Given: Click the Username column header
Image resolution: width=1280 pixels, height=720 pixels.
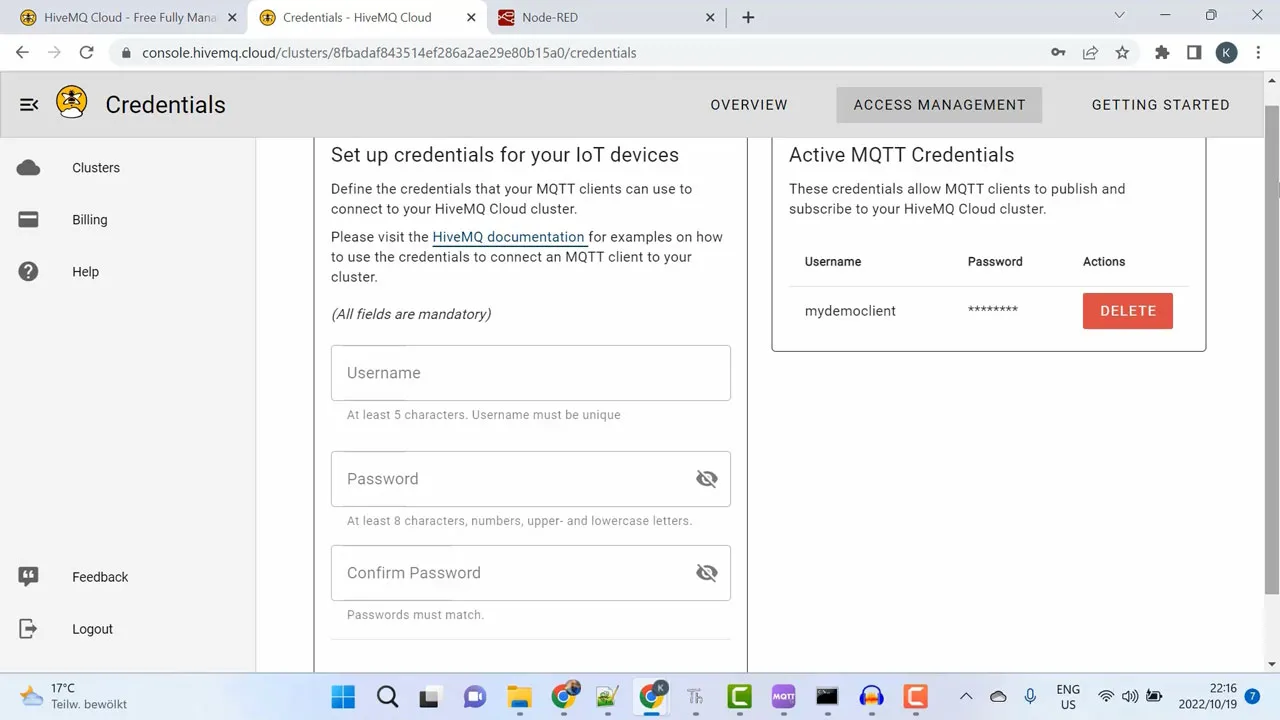Looking at the screenshot, I should (x=833, y=262).
